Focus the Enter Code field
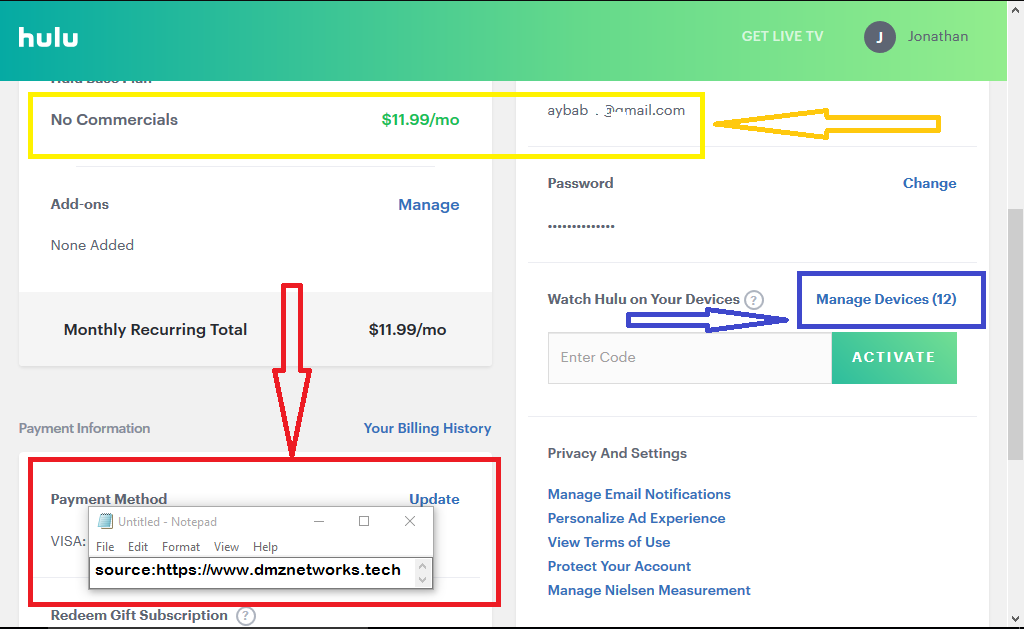1024x629 pixels. coord(690,357)
